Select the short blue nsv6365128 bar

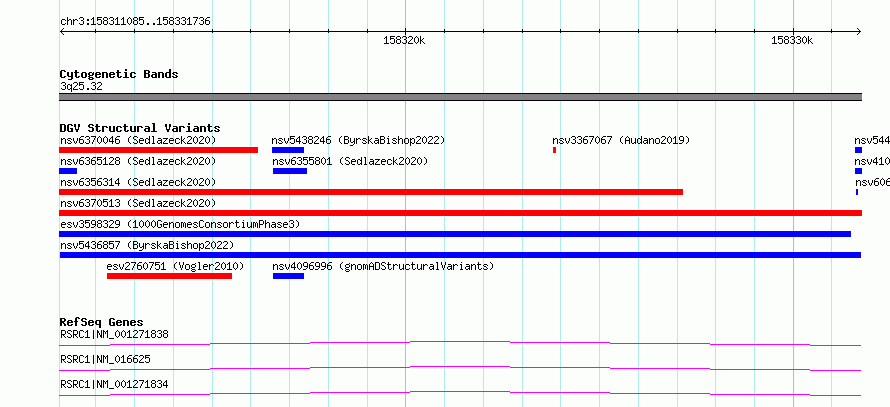tap(68, 171)
